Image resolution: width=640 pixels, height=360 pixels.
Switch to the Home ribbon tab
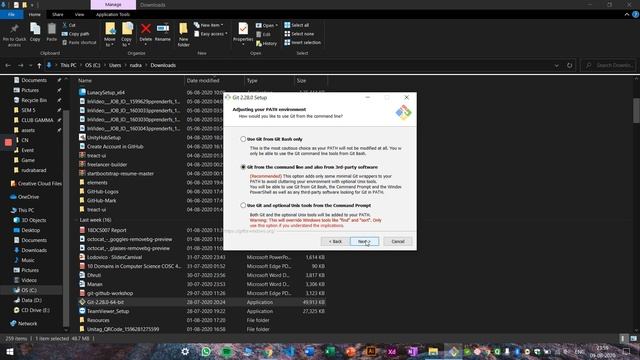click(35, 14)
